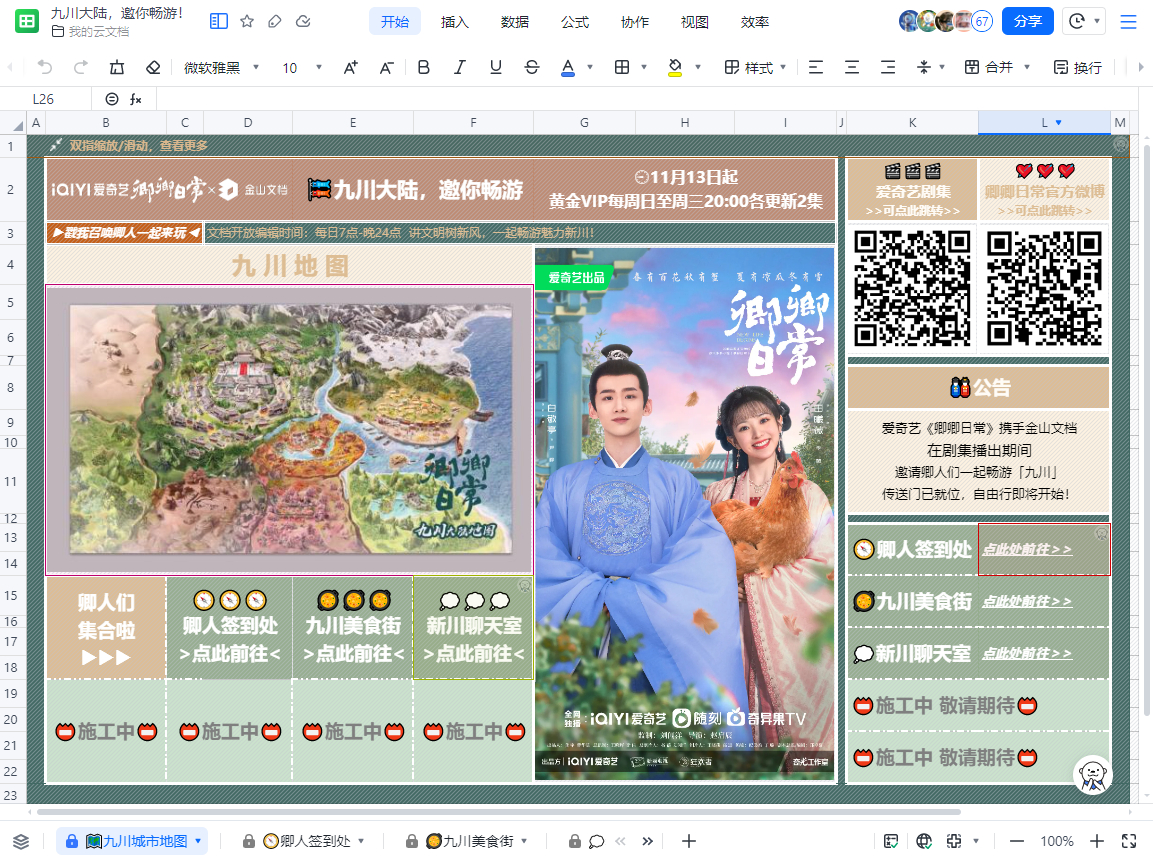Open the 插入 tab

pyautogui.click(x=454, y=22)
